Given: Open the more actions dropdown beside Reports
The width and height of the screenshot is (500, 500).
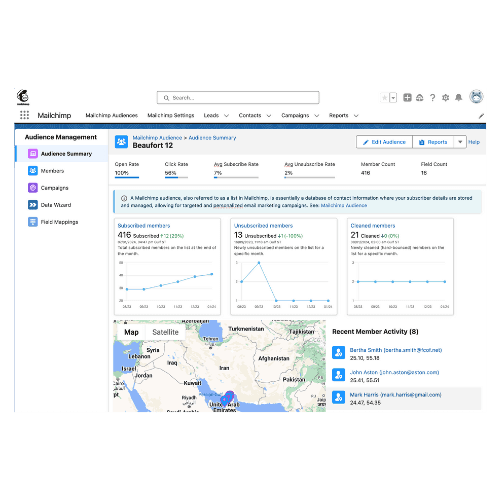Looking at the screenshot, I should pyautogui.click(x=460, y=142).
